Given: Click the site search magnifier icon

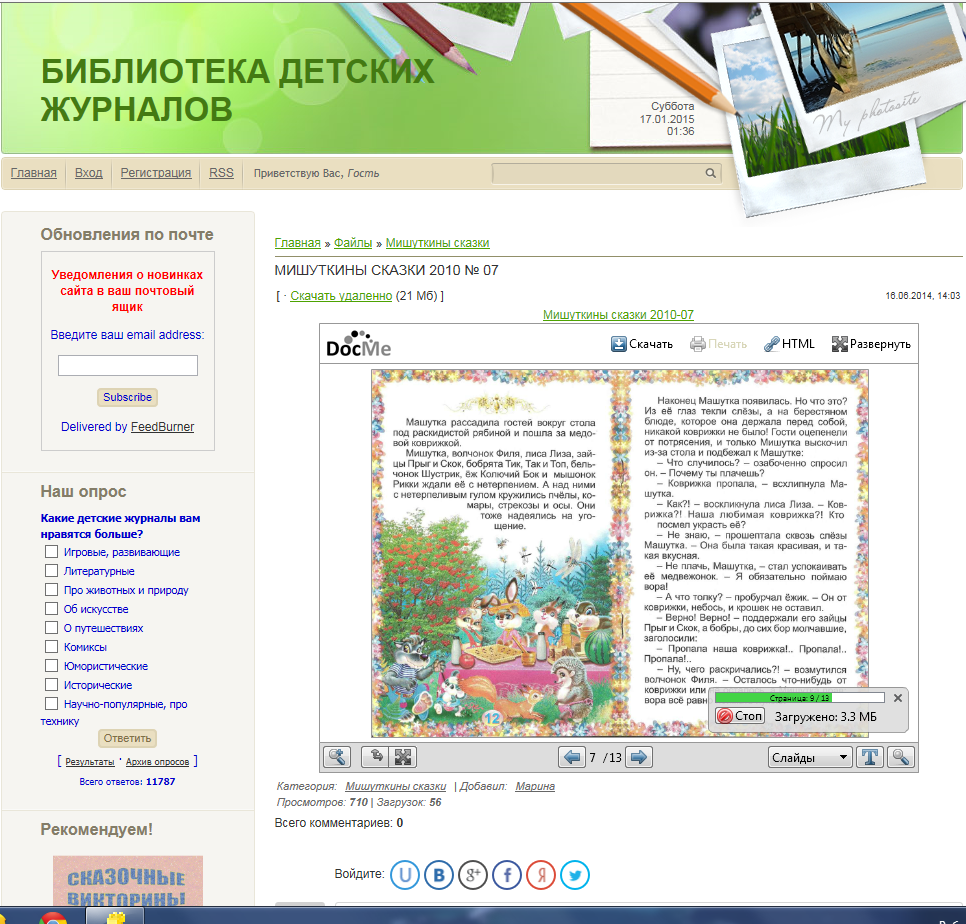Looking at the screenshot, I should [x=710, y=173].
